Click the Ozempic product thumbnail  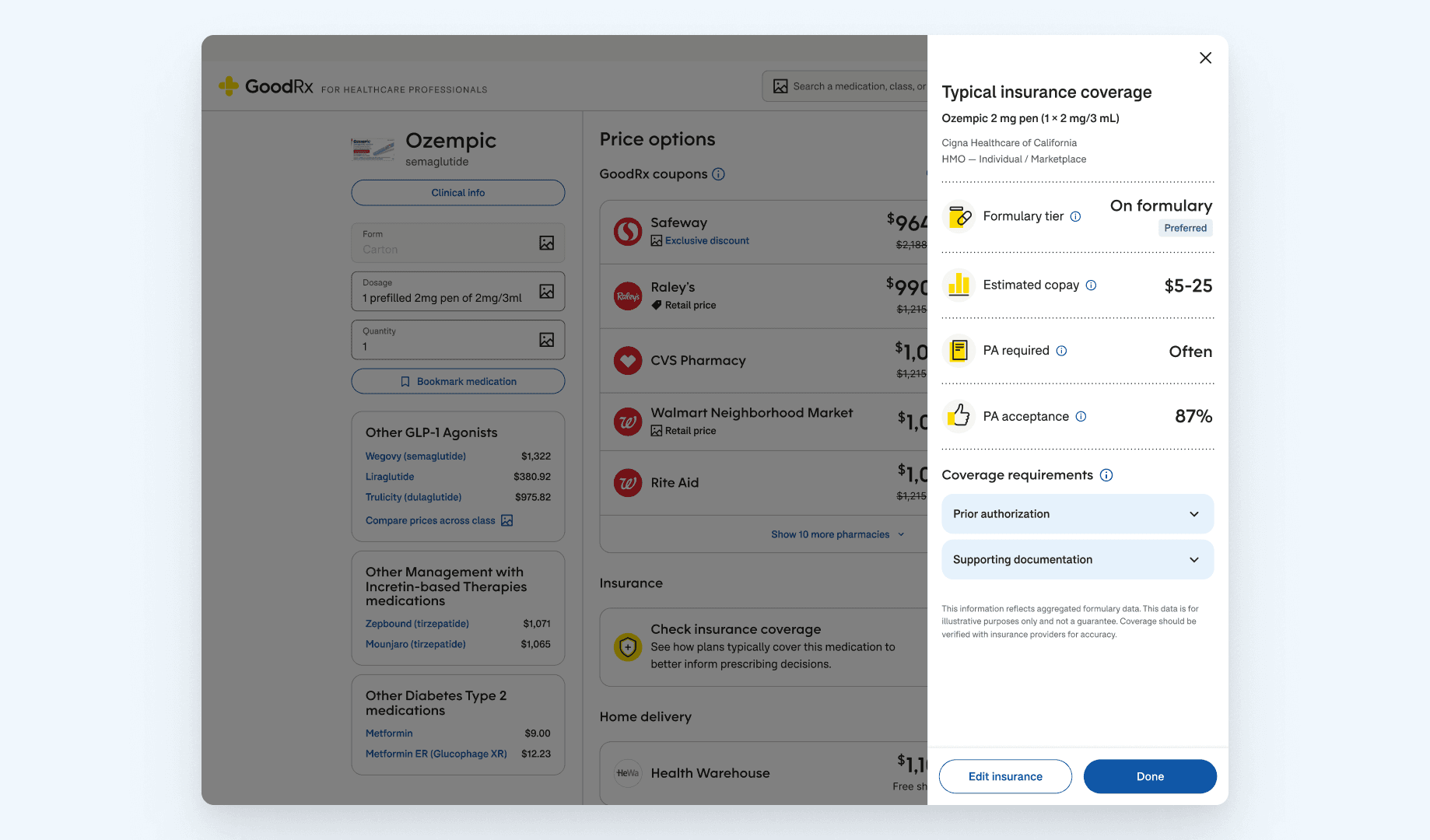[373, 149]
